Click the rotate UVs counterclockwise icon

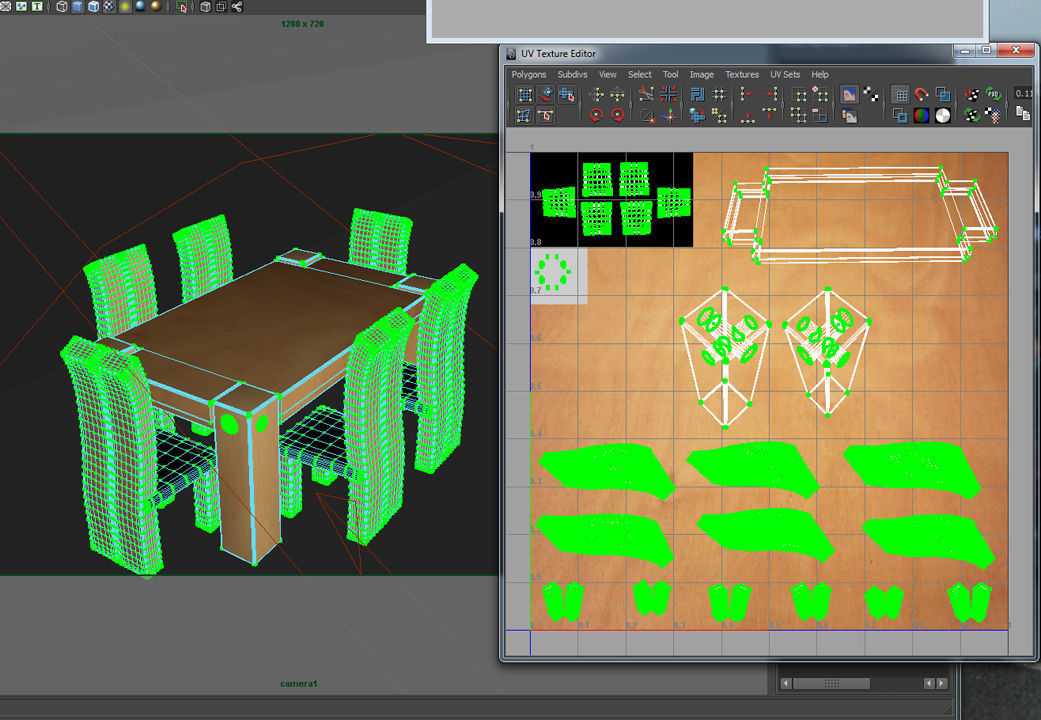pos(596,116)
